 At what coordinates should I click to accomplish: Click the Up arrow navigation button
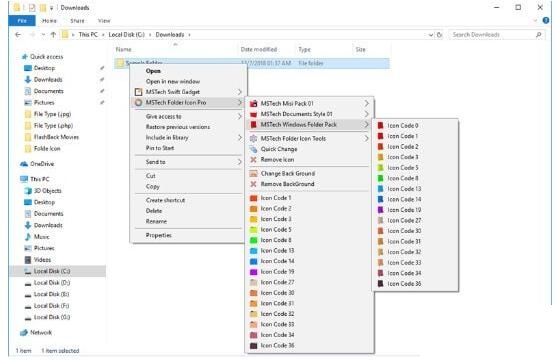[54, 35]
